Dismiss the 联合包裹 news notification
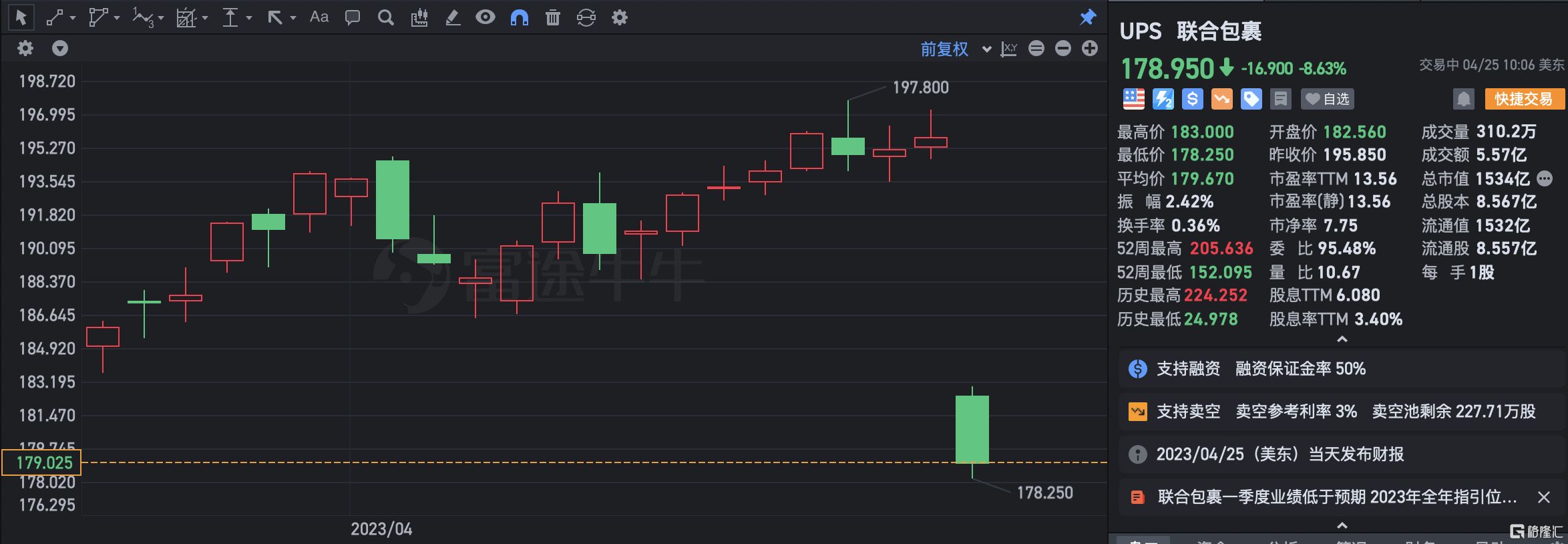Viewport: 1568px width, 544px height. pos(1544,497)
